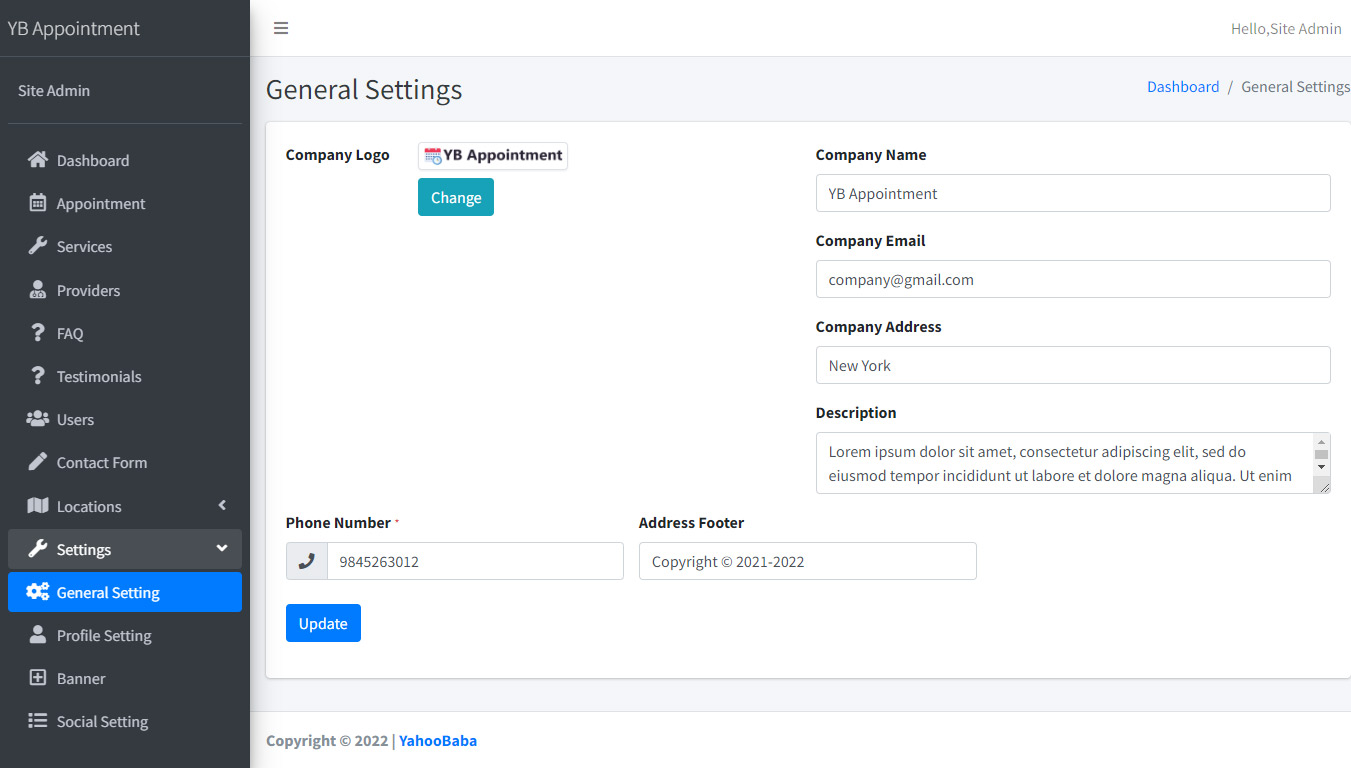Viewport: 1351px width, 768px height.
Task: Click the Banner plus-square icon
Action: pyautogui.click(x=38, y=678)
